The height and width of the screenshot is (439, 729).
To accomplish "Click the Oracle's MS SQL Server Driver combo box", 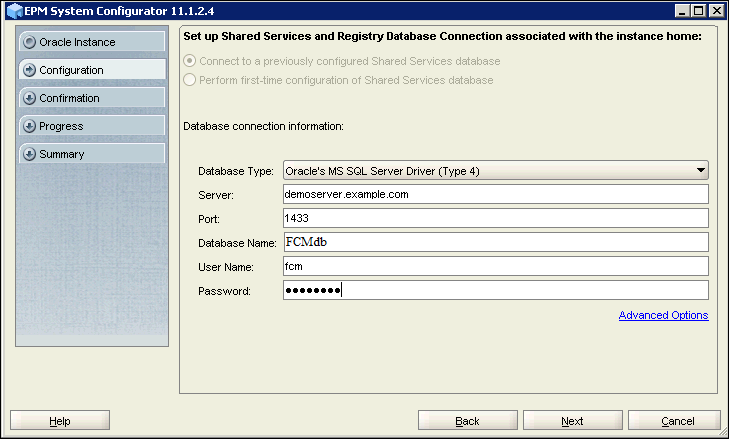I will coord(490,171).
